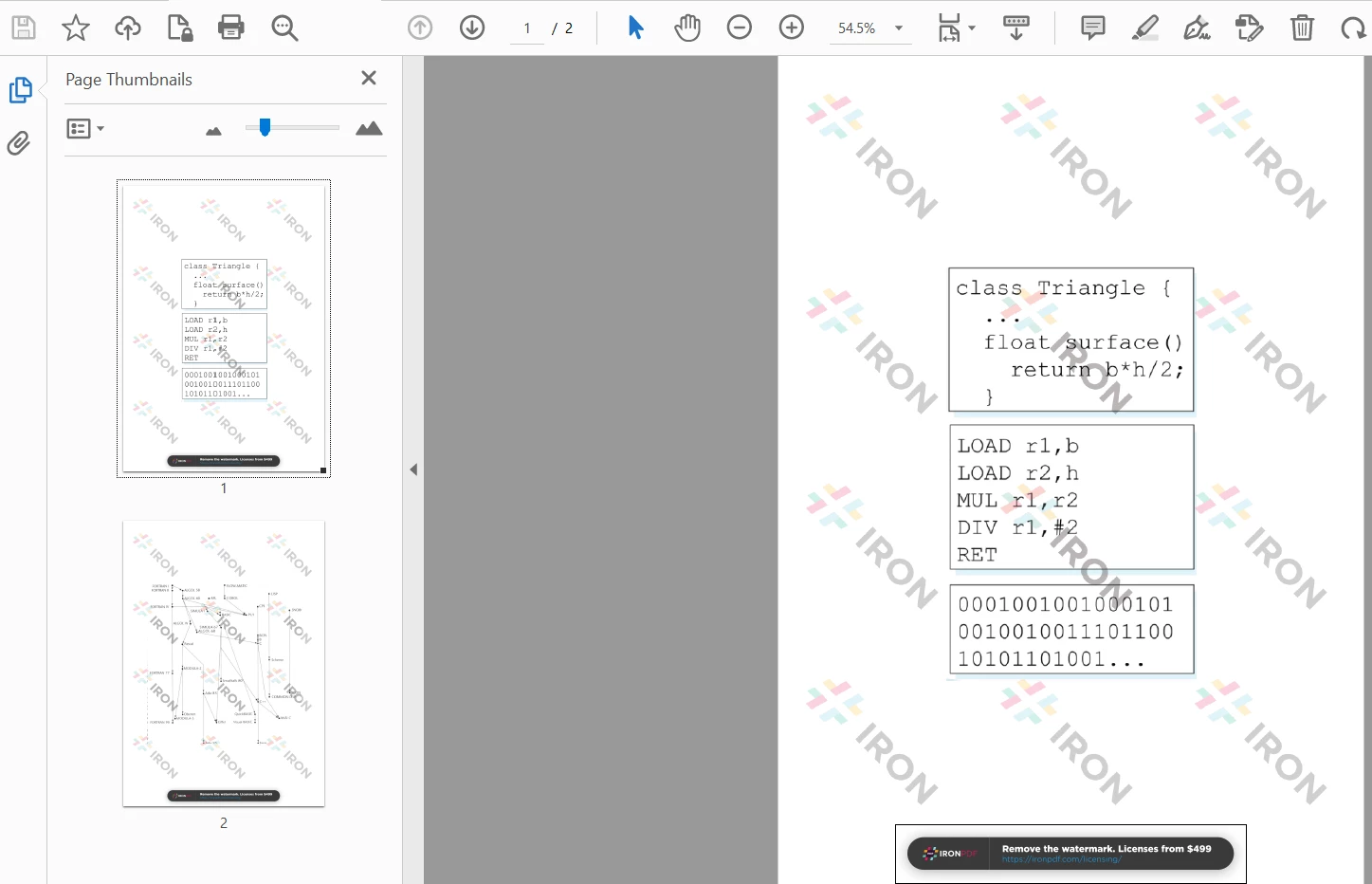Screen dimensions: 1372x884
Task: Click the 'return b*h/2;' line
Action: pyautogui.click(x=1098, y=370)
